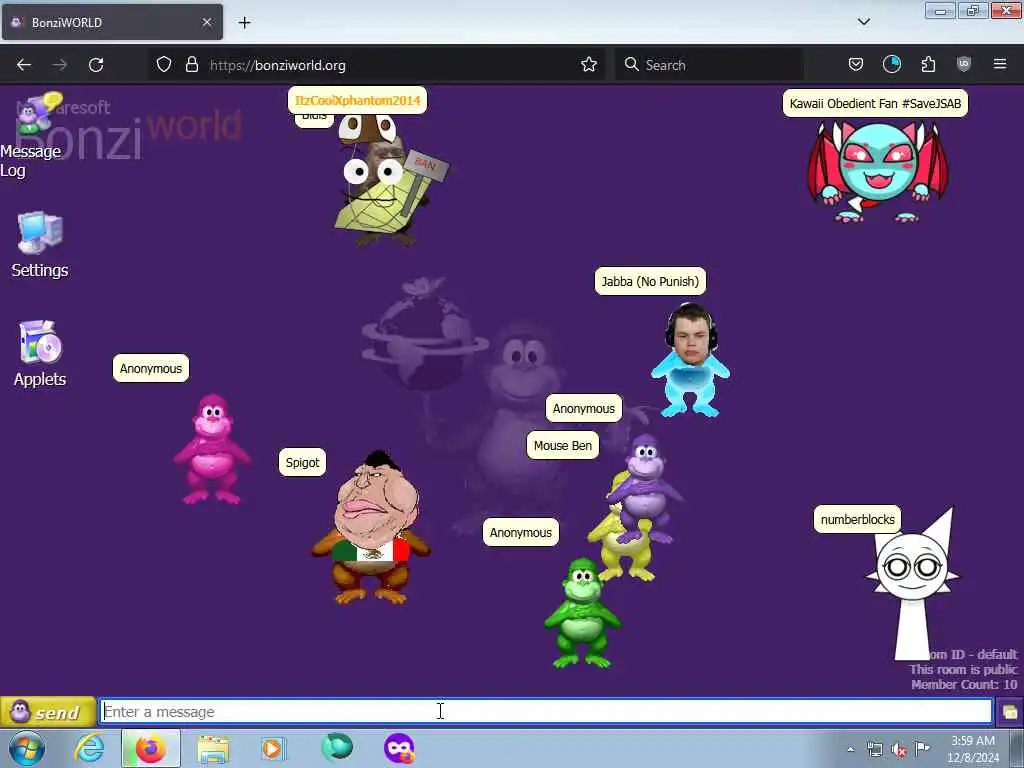The image size is (1024, 768).
Task: Click the purple Mouse Ben Bonzi
Action: coord(644,488)
